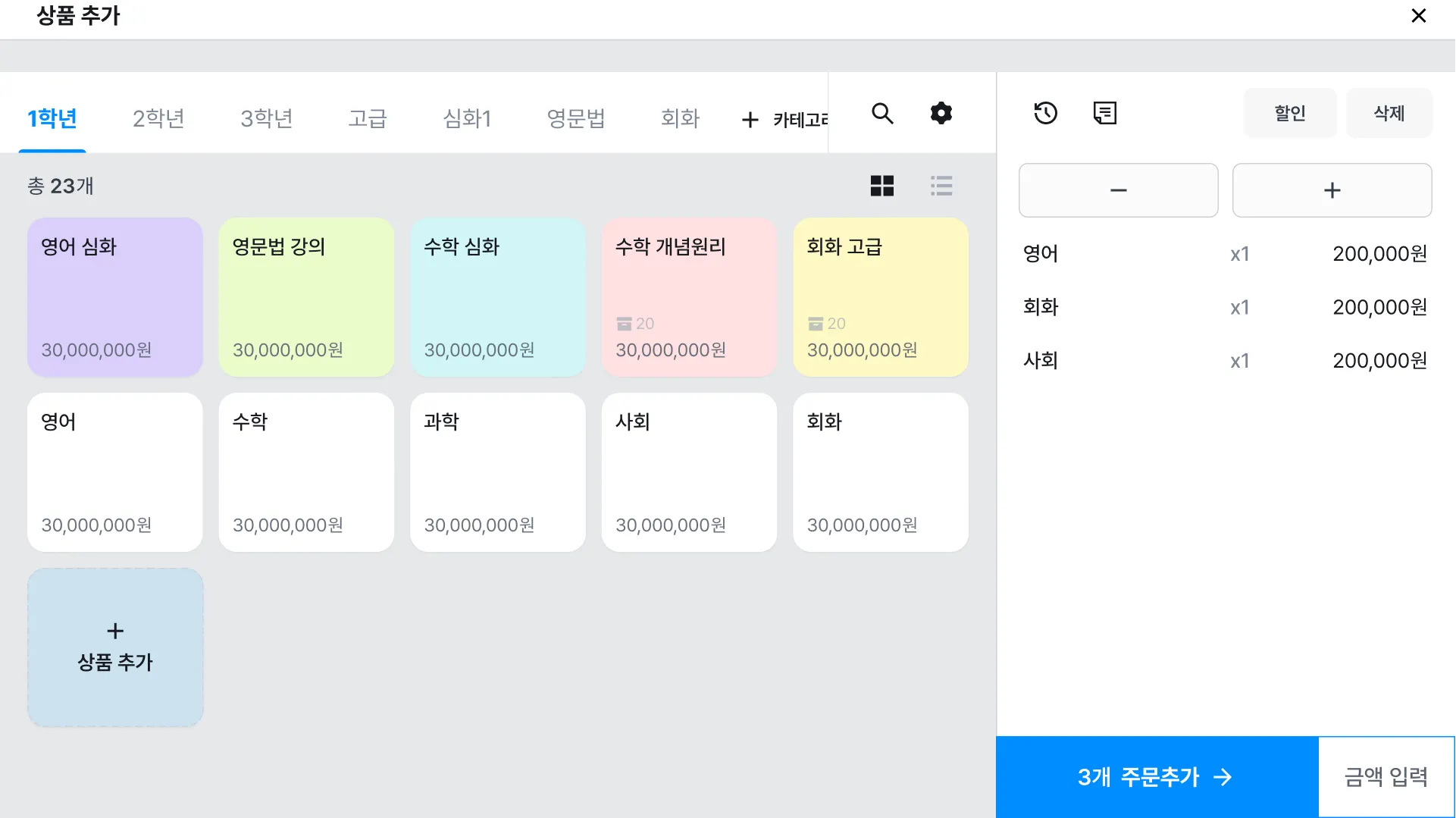Click the stock icon on 회화 고급 card
The image size is (1456, 818).
(816, 324)
